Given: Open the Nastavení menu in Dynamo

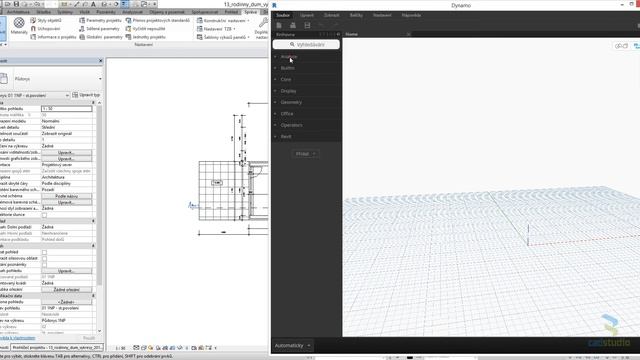Looking at the screenshot, I should coord(382,15).
